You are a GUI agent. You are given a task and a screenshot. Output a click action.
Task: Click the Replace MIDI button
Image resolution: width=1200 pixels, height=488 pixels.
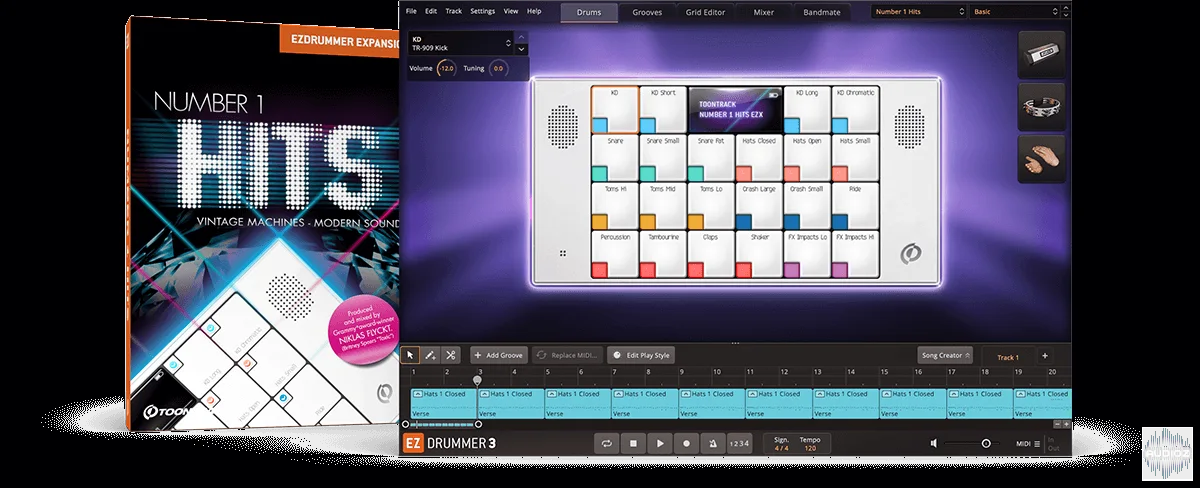(566, 355)
